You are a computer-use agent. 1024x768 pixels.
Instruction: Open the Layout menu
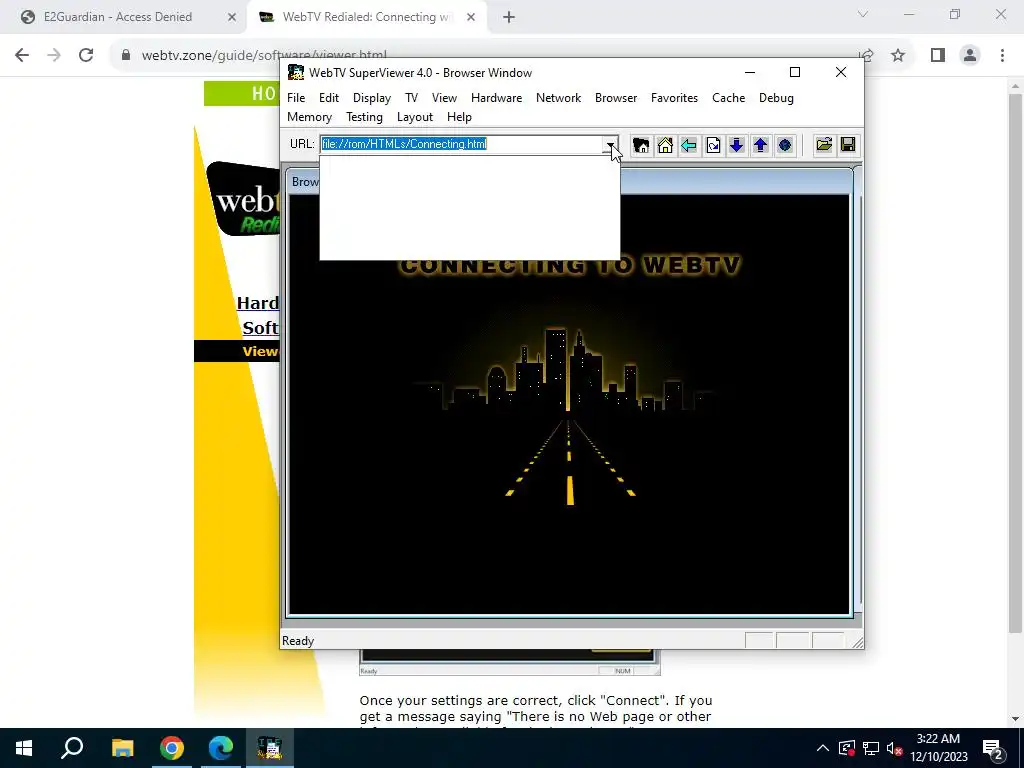coord(415,117)
